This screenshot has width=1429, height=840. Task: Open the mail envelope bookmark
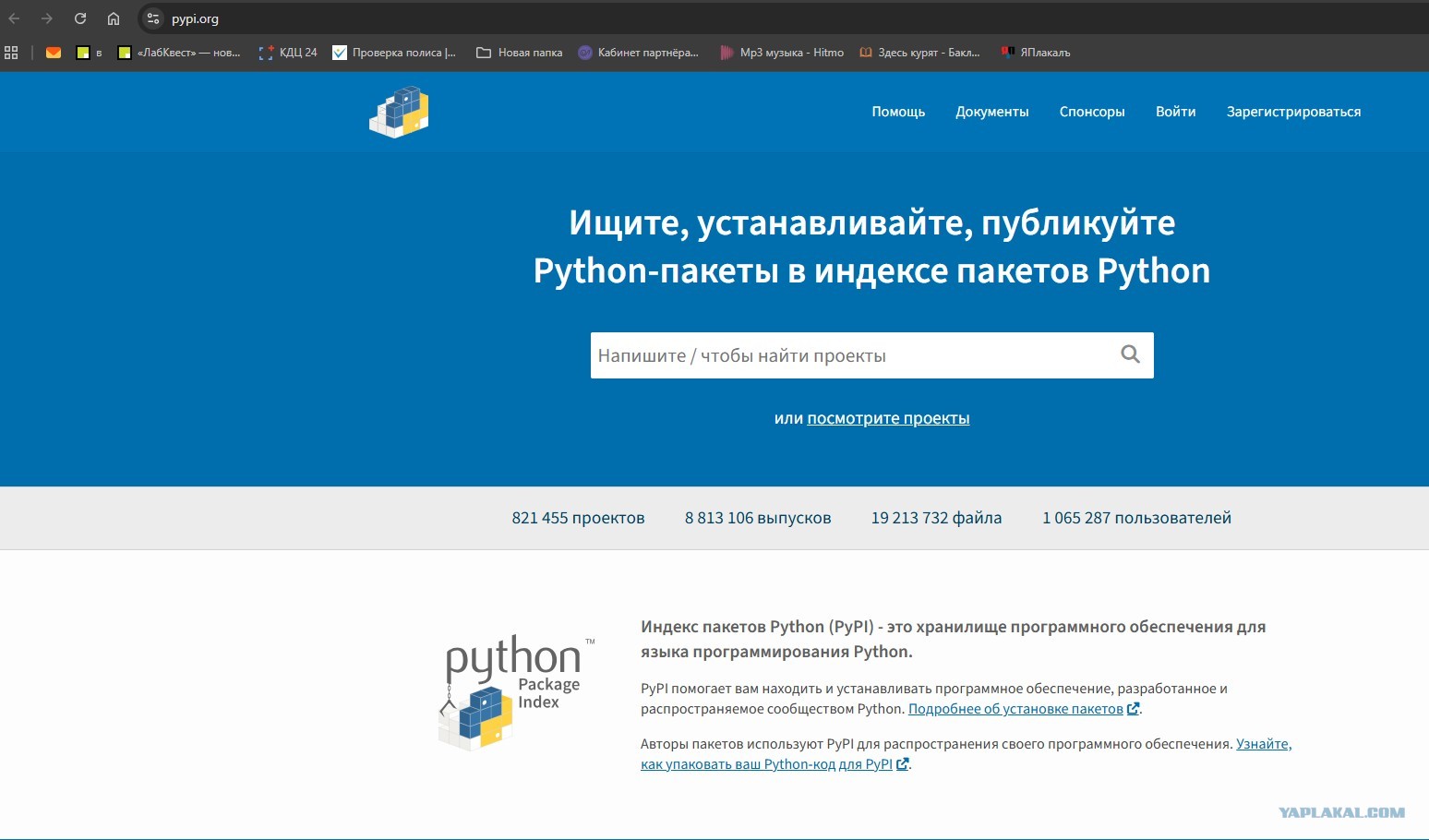pos(54,53)
